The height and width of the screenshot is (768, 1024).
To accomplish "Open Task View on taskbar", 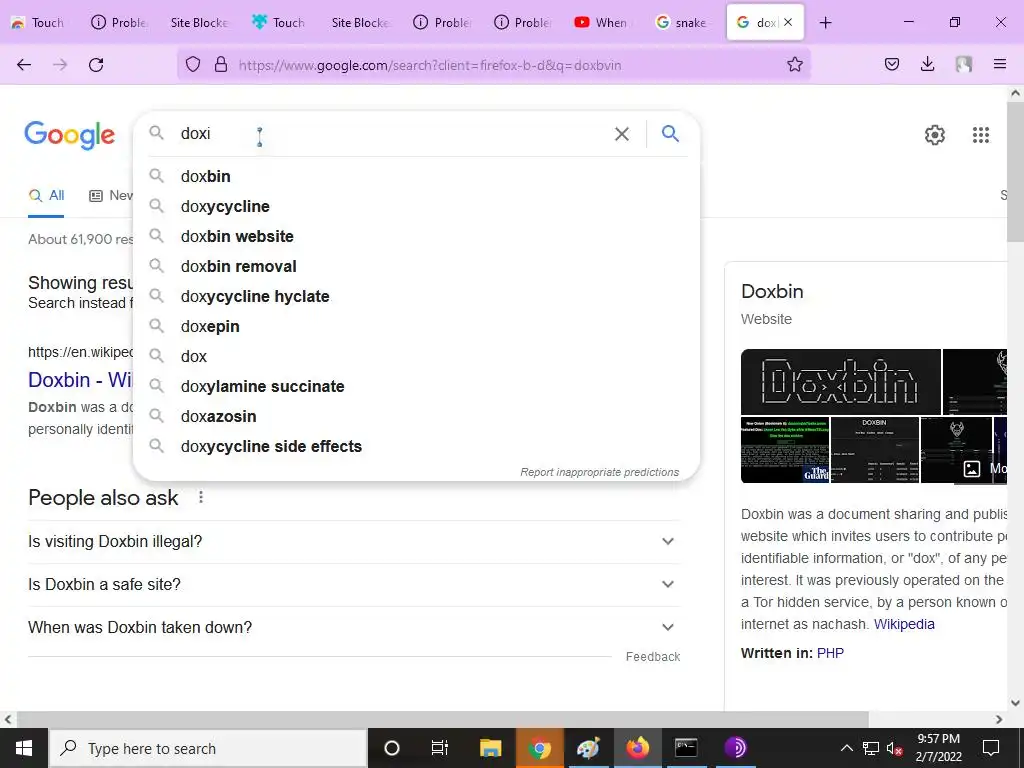I will point(440,748).
